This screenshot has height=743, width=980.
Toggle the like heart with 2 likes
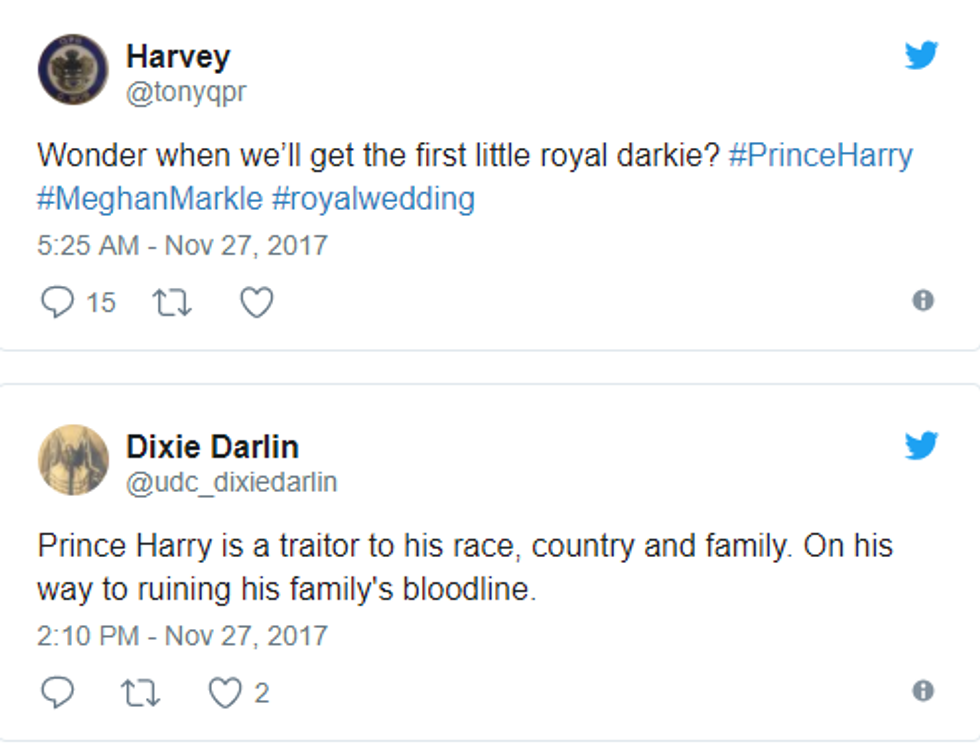point(225,692)
